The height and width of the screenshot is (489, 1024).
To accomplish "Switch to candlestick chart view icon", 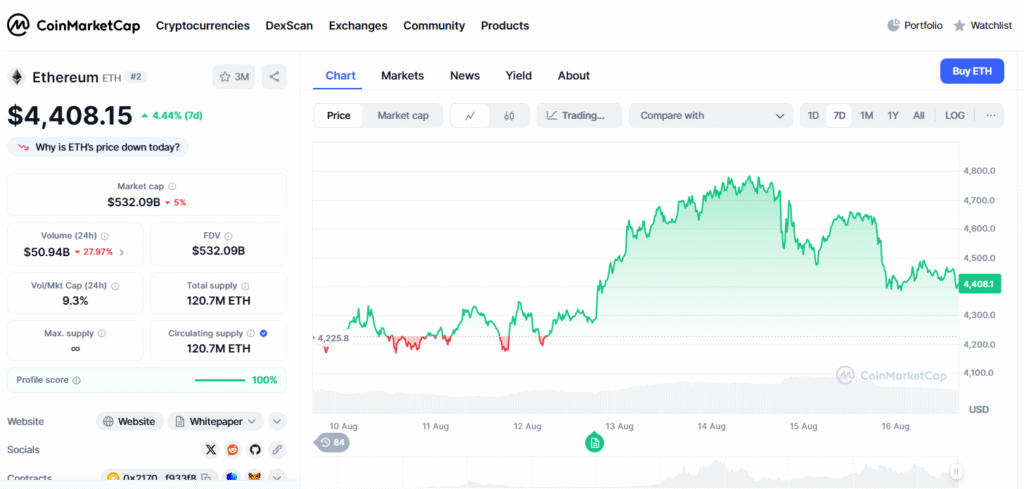I will [509, 116].
